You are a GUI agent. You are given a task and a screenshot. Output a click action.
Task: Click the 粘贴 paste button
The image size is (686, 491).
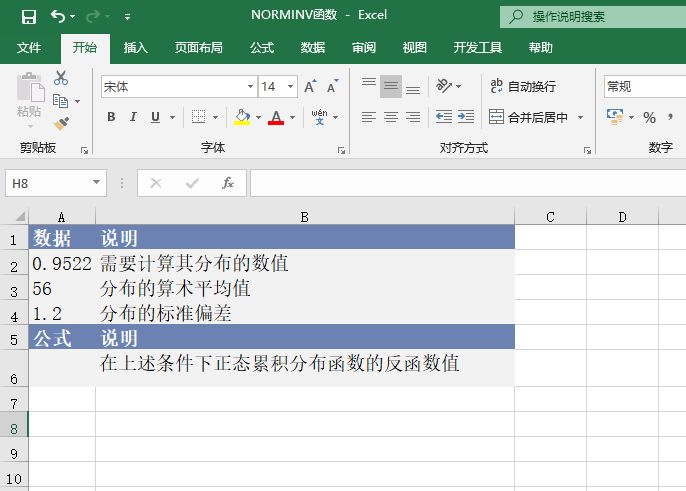29,100
